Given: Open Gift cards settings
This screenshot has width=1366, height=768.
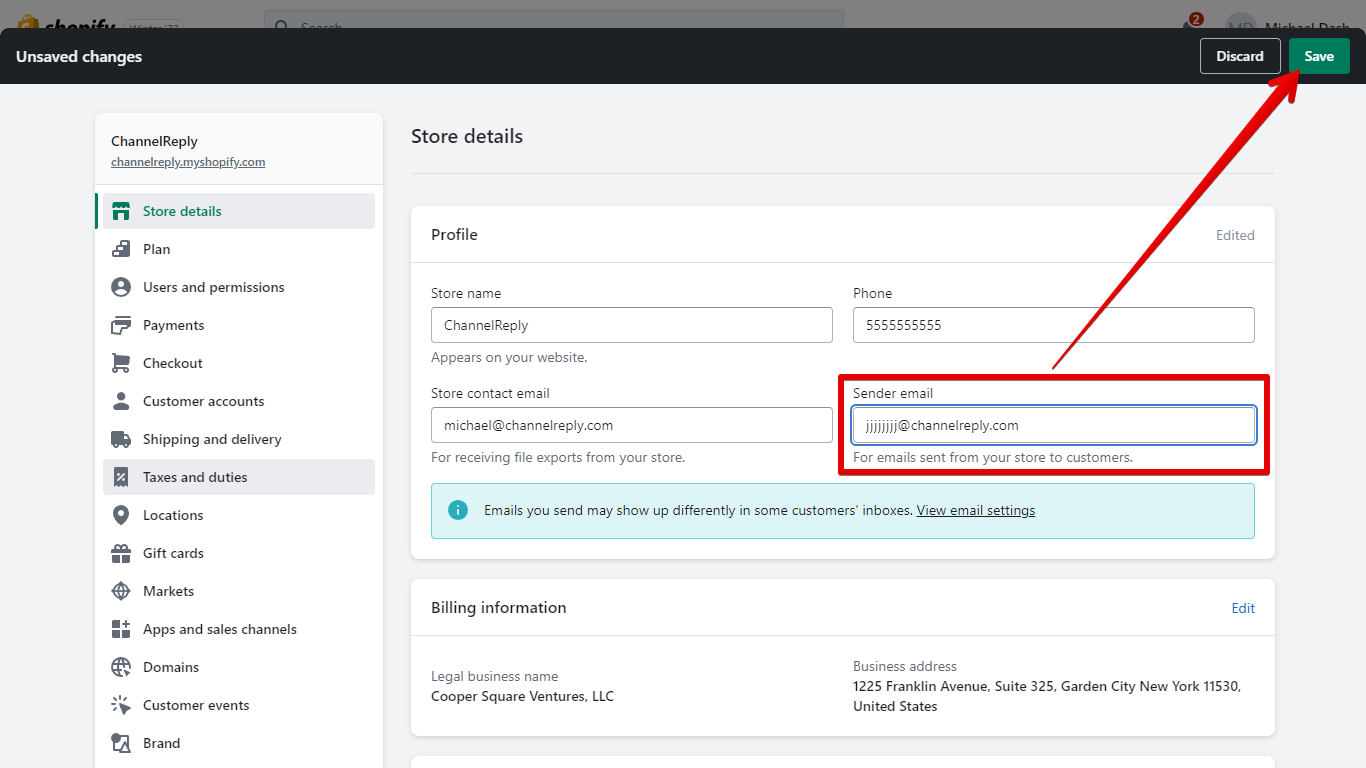Looking at the screenshot, I should pyautogui.click(x=239, y=553).
